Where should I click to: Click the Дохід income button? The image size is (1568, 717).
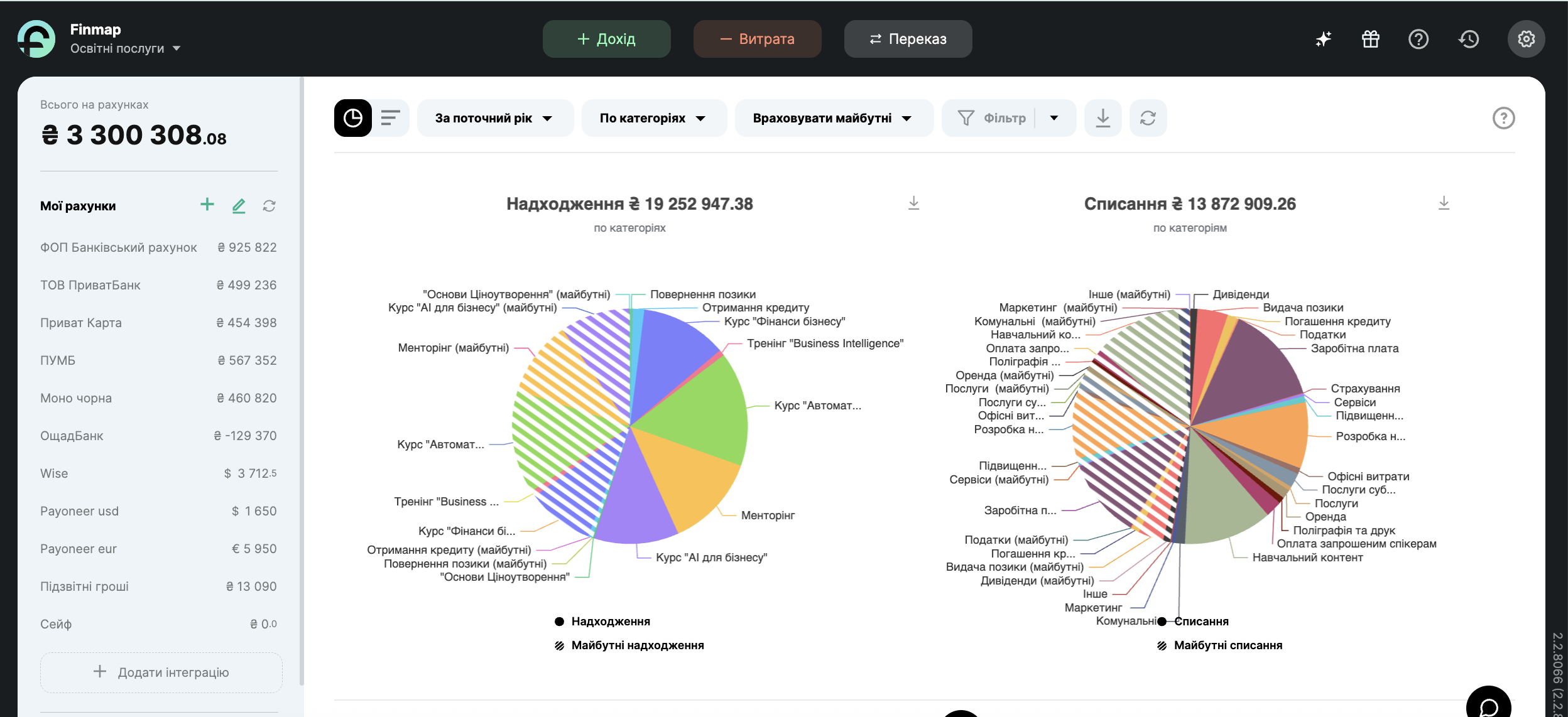[x=606, y=39]
